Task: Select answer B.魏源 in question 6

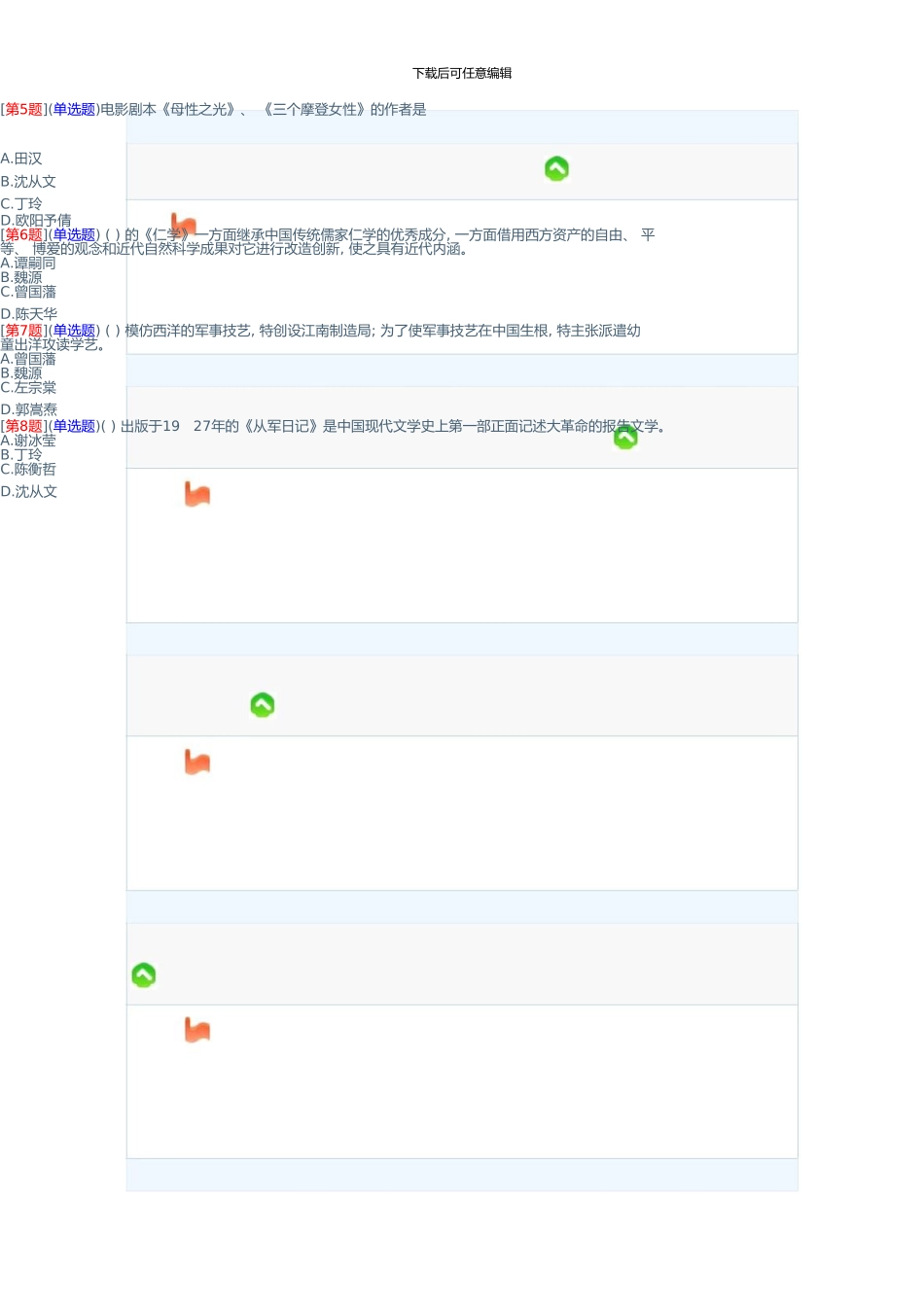Action: pyautogui.click(x=21, y=277)
